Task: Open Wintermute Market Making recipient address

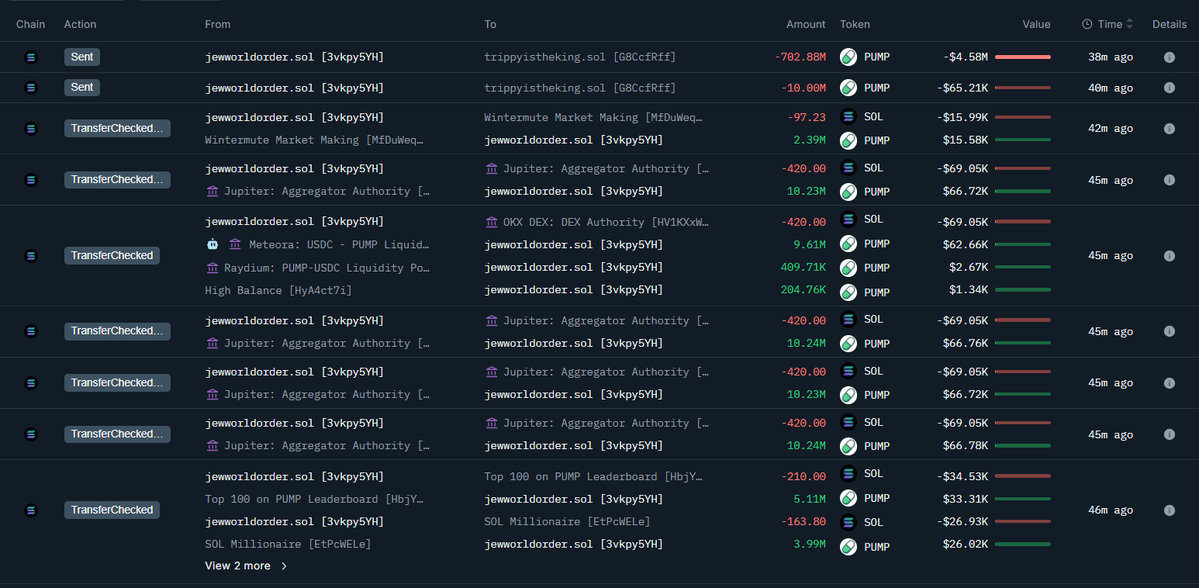Action: point(593,117)
